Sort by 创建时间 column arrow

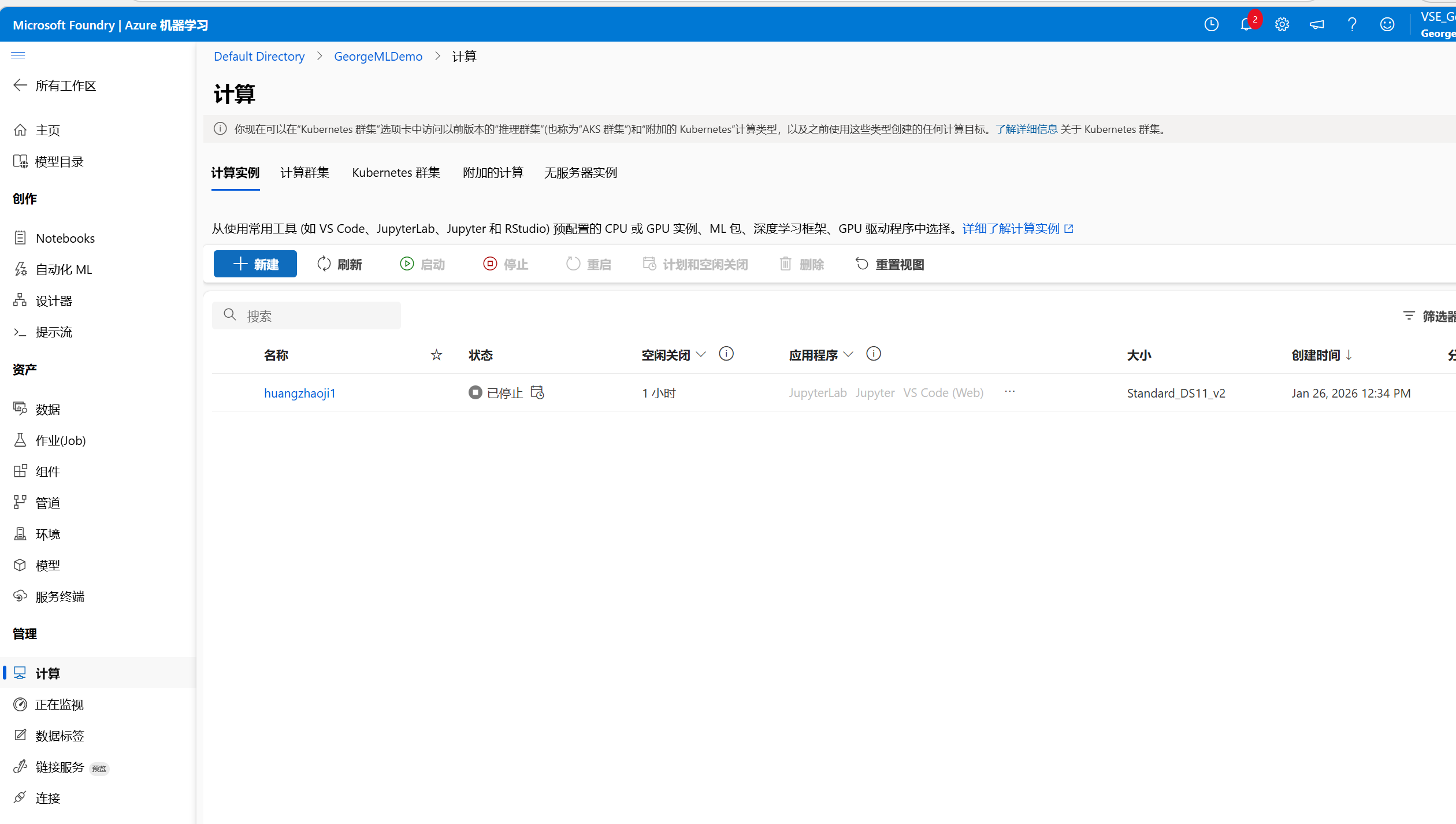coord(1349,355)
